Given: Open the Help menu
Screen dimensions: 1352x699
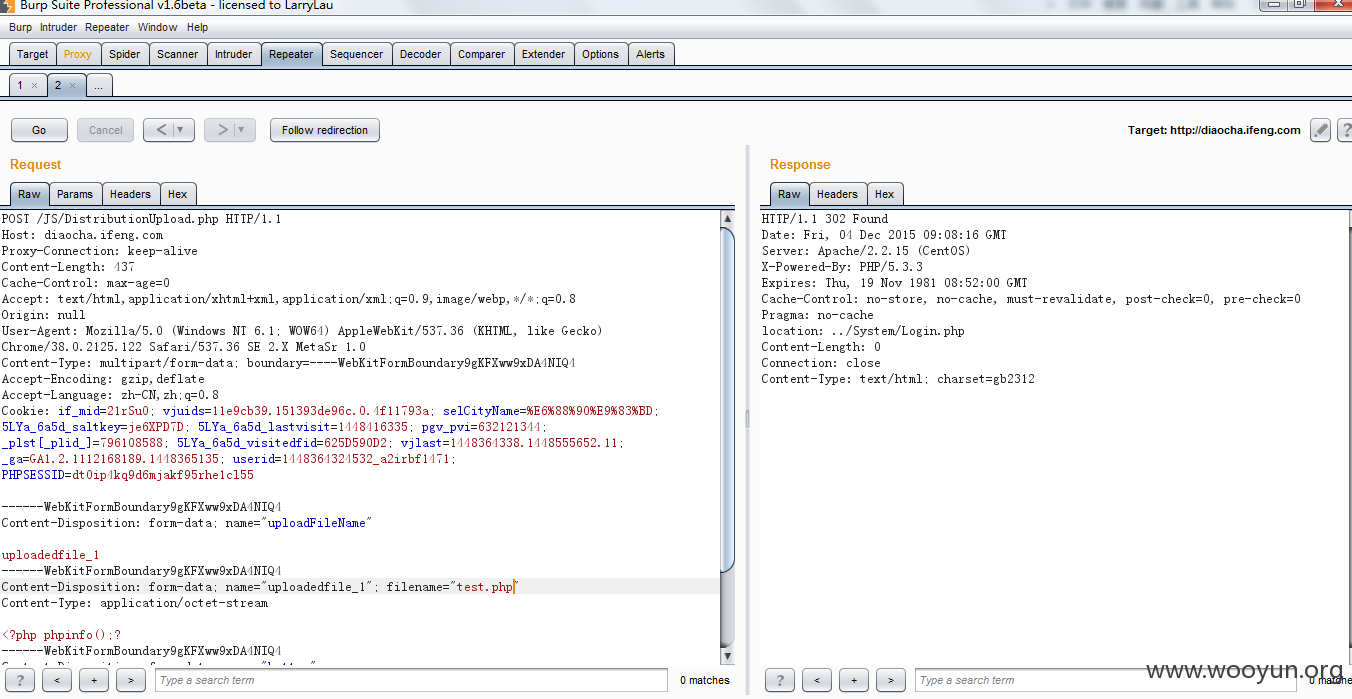Looking at the screenshot, I should [197, 27].
